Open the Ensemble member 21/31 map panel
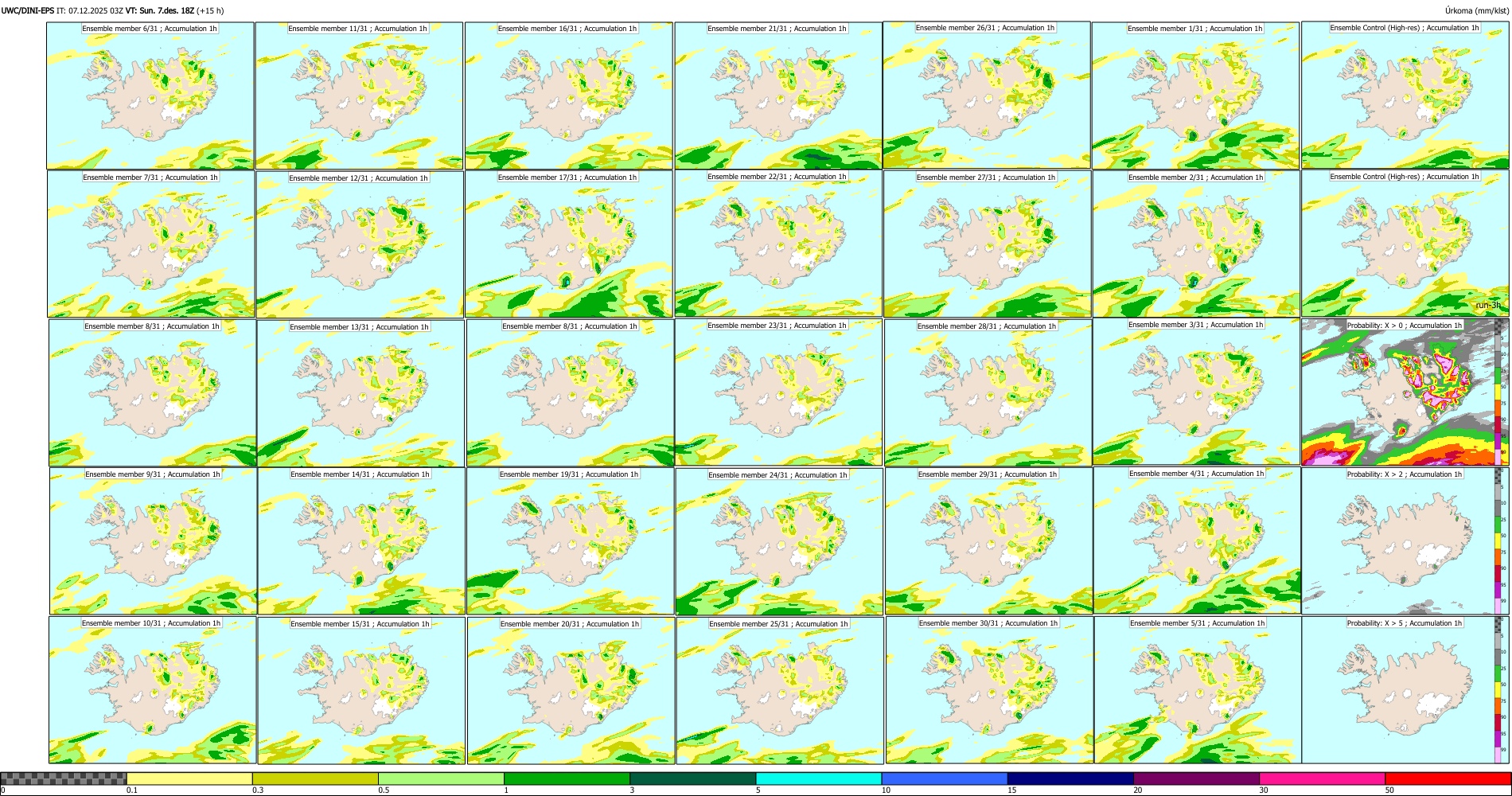This screenshot has width=1512, height=796. pyautogui.click(x=778, y=96)
